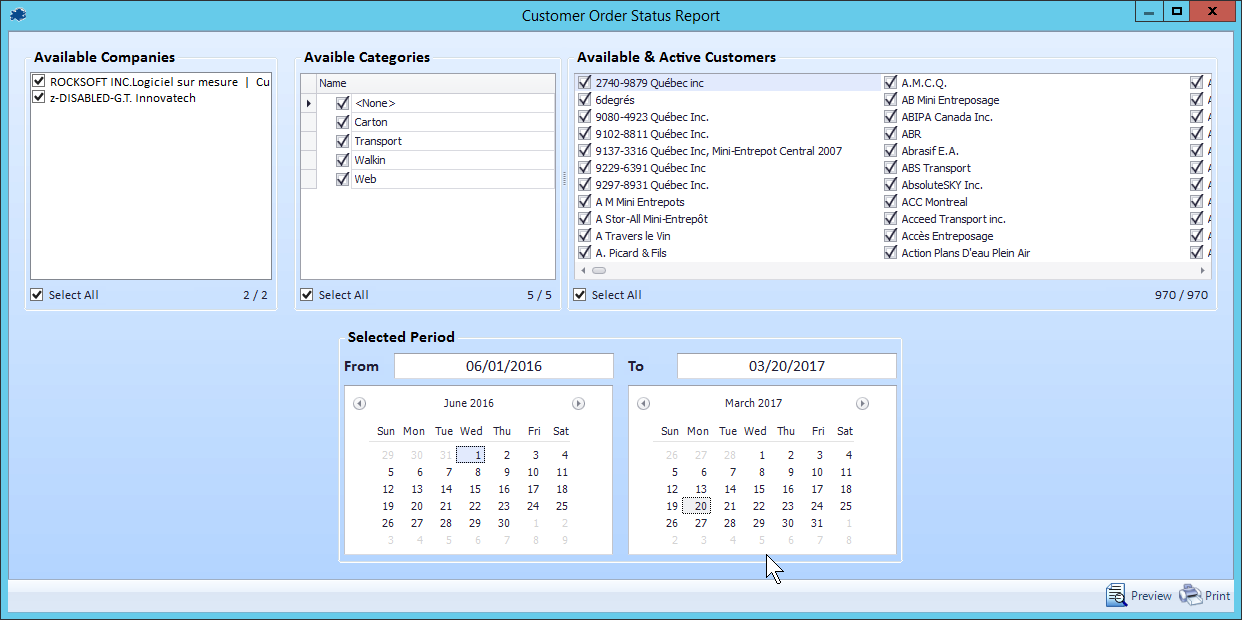
Task: Click row indicator arrow beside <None> category
Action: [x=308, y=103]
